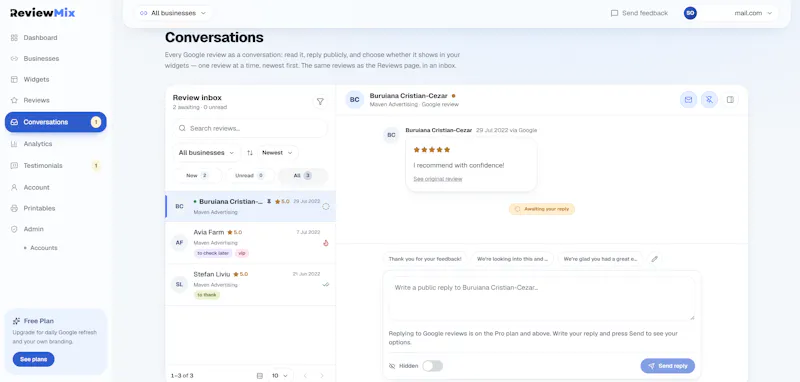Click Send reply button
The width and height of the screenshot is (800, 382).
click(667, 366)
